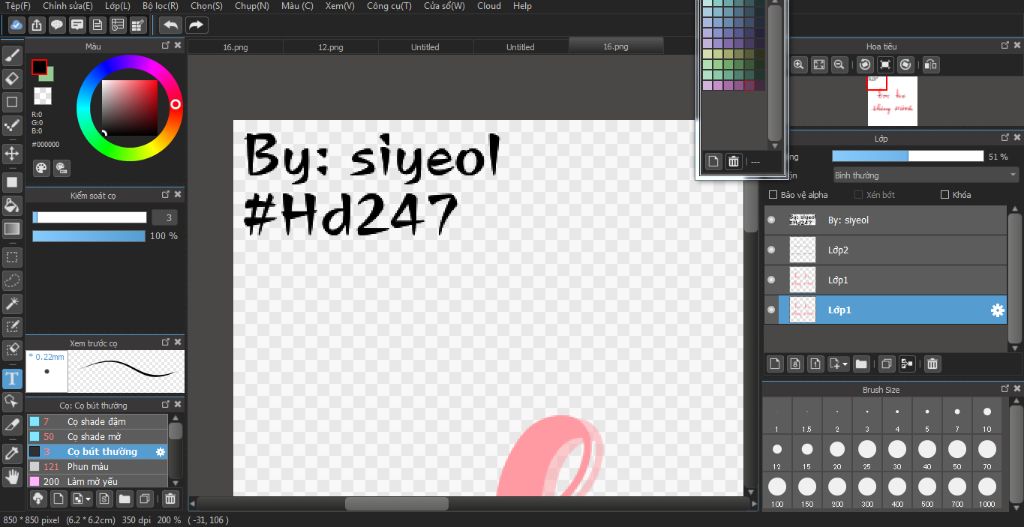
Task: Click the speech bubble toolbar icon
Action: (57, 25)
